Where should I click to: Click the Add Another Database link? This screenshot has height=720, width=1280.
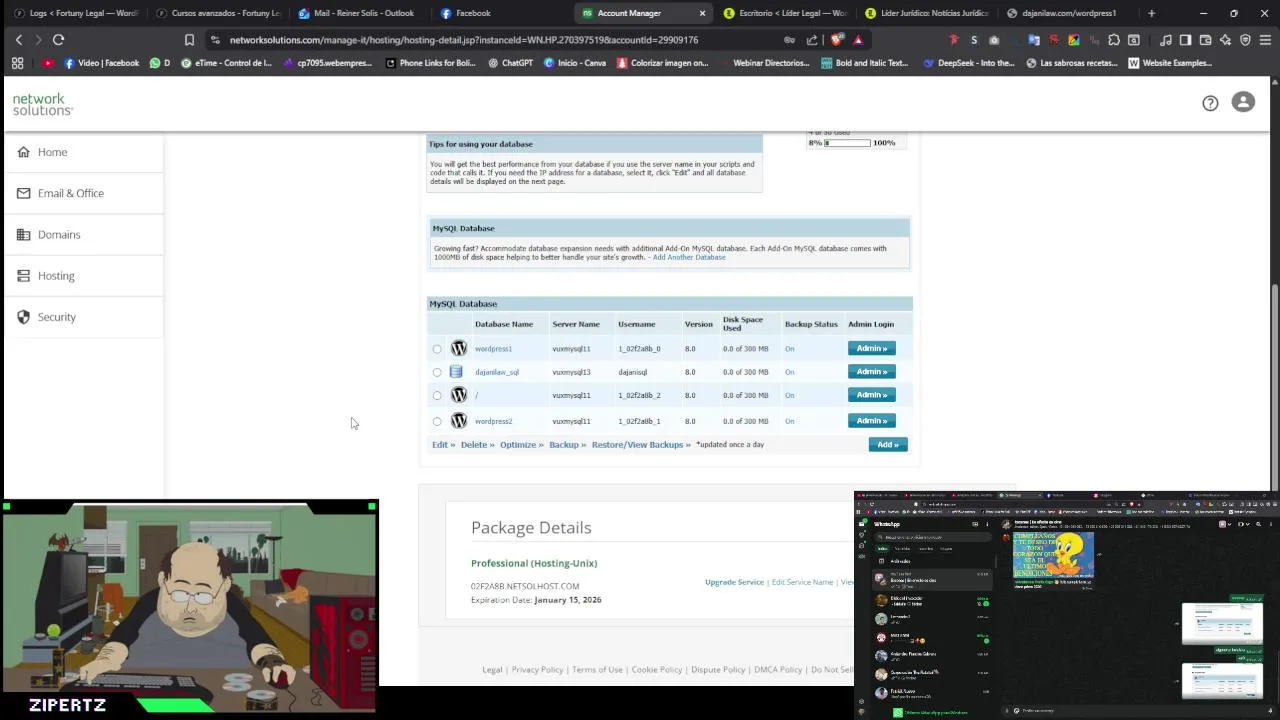tap(689, 257)
